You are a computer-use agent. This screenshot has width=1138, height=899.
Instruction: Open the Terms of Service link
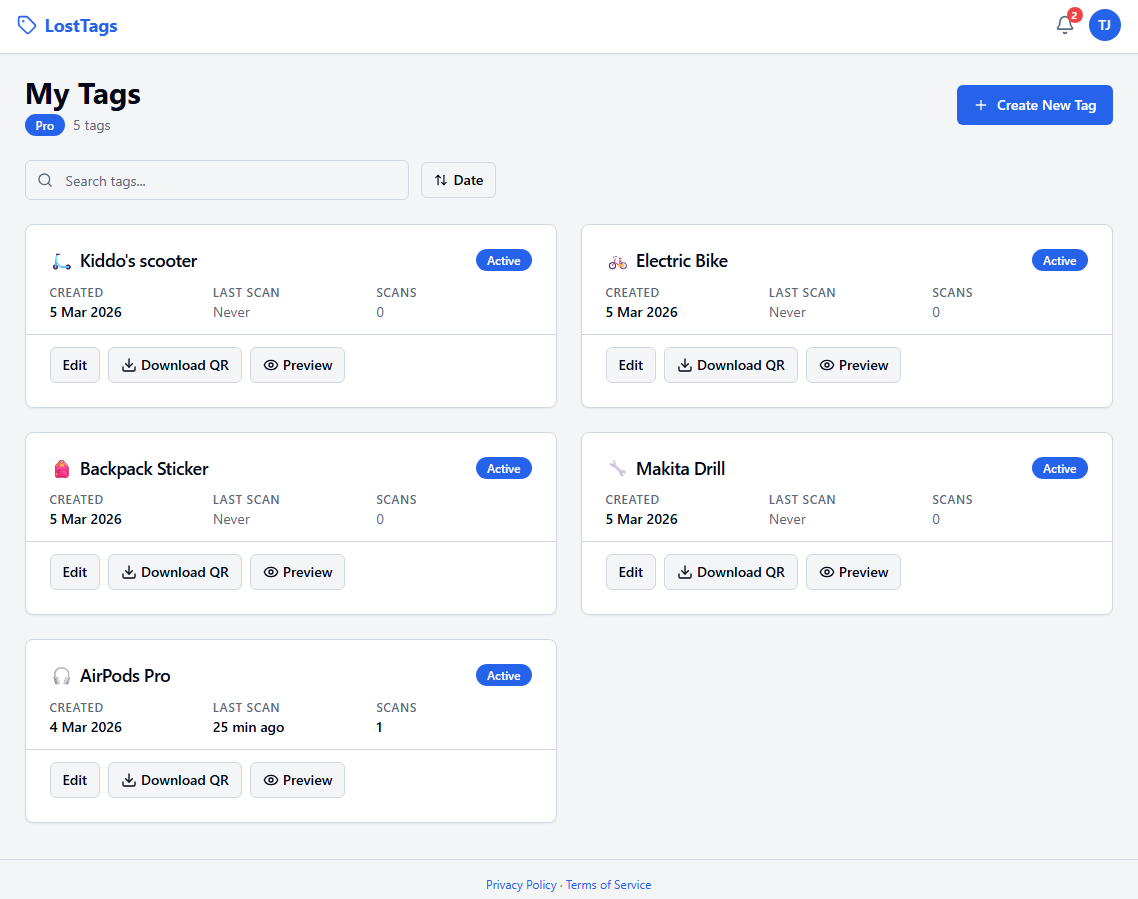click(x=608, y=884)
